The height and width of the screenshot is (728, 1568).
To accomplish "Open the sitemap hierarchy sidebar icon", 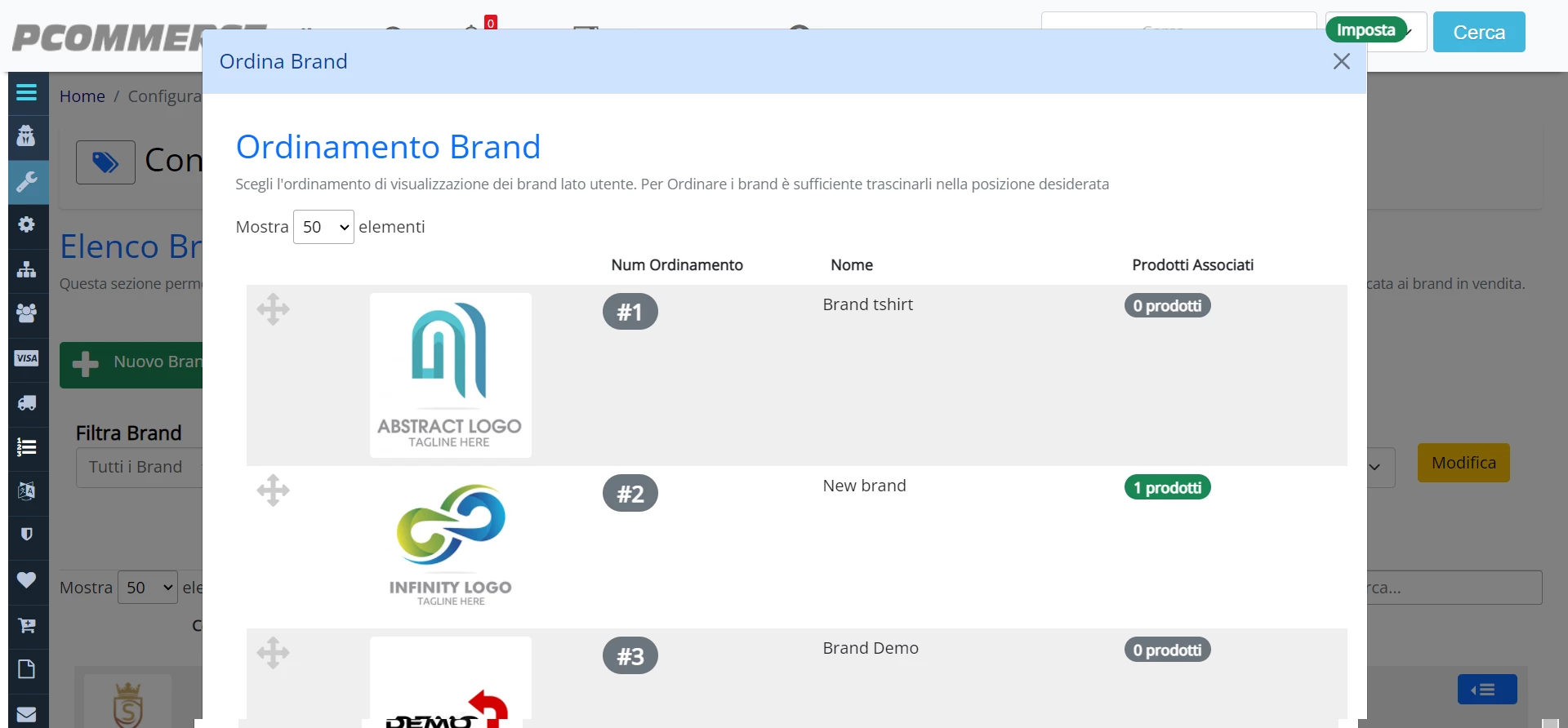I will (x=27, y=269).
